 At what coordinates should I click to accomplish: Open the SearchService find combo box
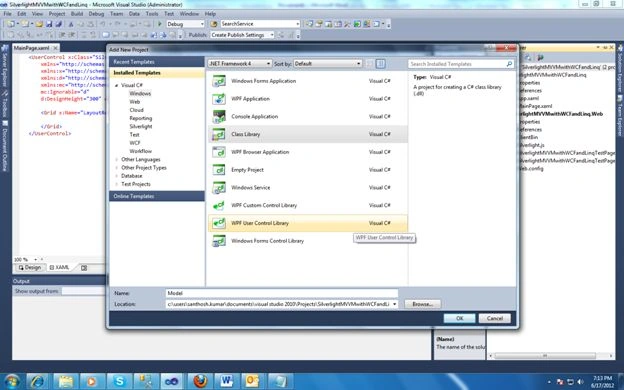(x=260, y=24)
